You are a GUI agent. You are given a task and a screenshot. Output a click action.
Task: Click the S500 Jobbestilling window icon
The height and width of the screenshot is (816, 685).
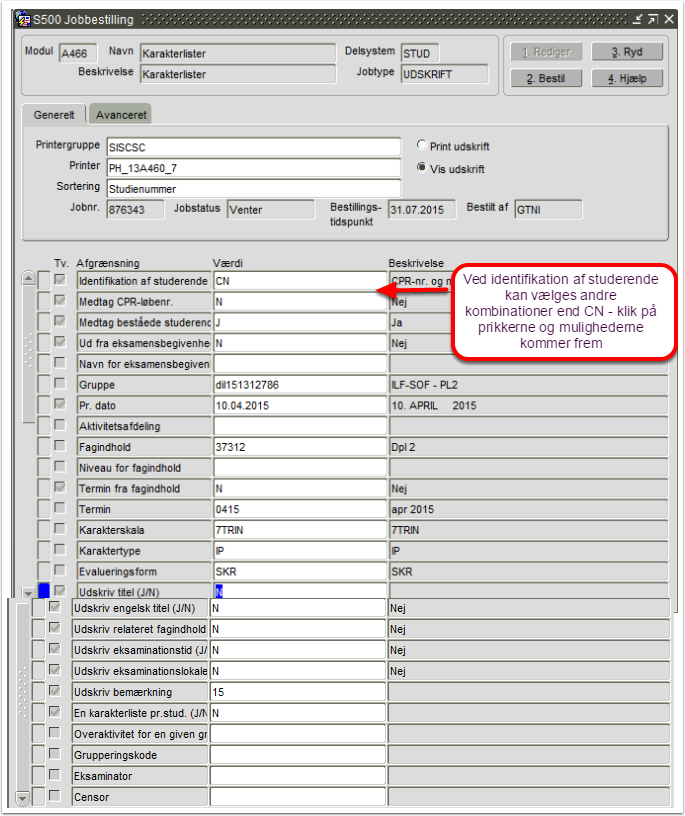click(x=23, y=20)
